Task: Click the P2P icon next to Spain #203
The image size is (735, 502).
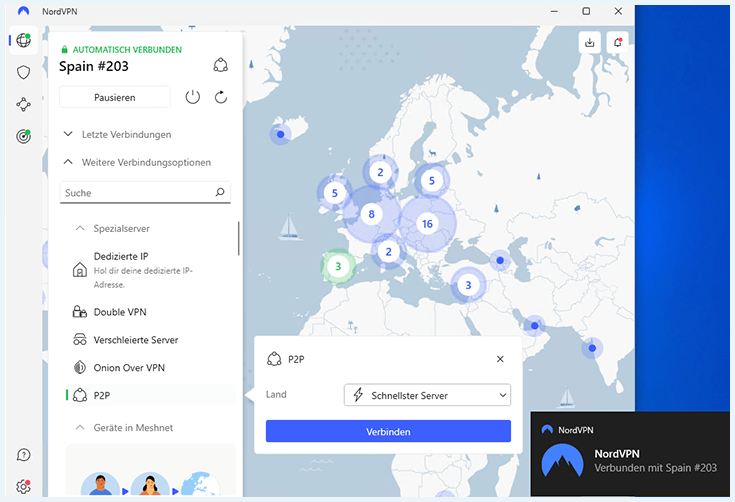Action: pos(220,65)
